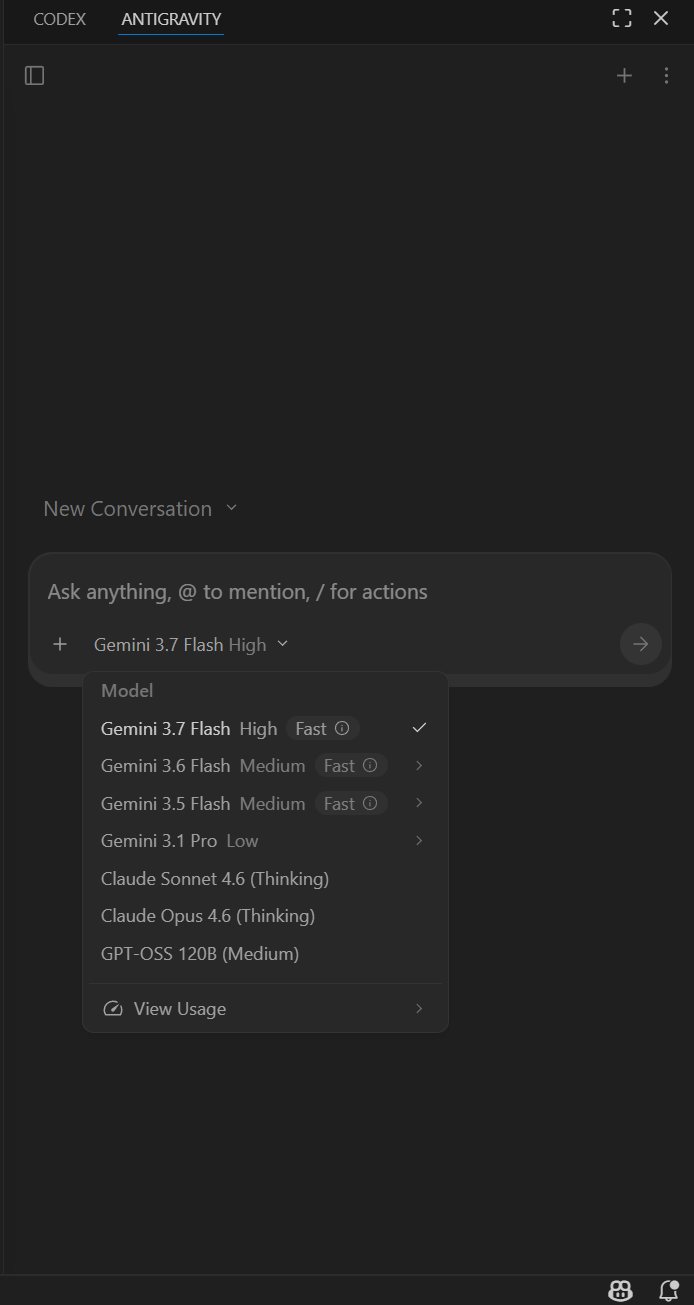Click the View Usage gauge icon
Image resolution: width=694 pixels, height=1305 pixels.
[x=113, y=1009]
